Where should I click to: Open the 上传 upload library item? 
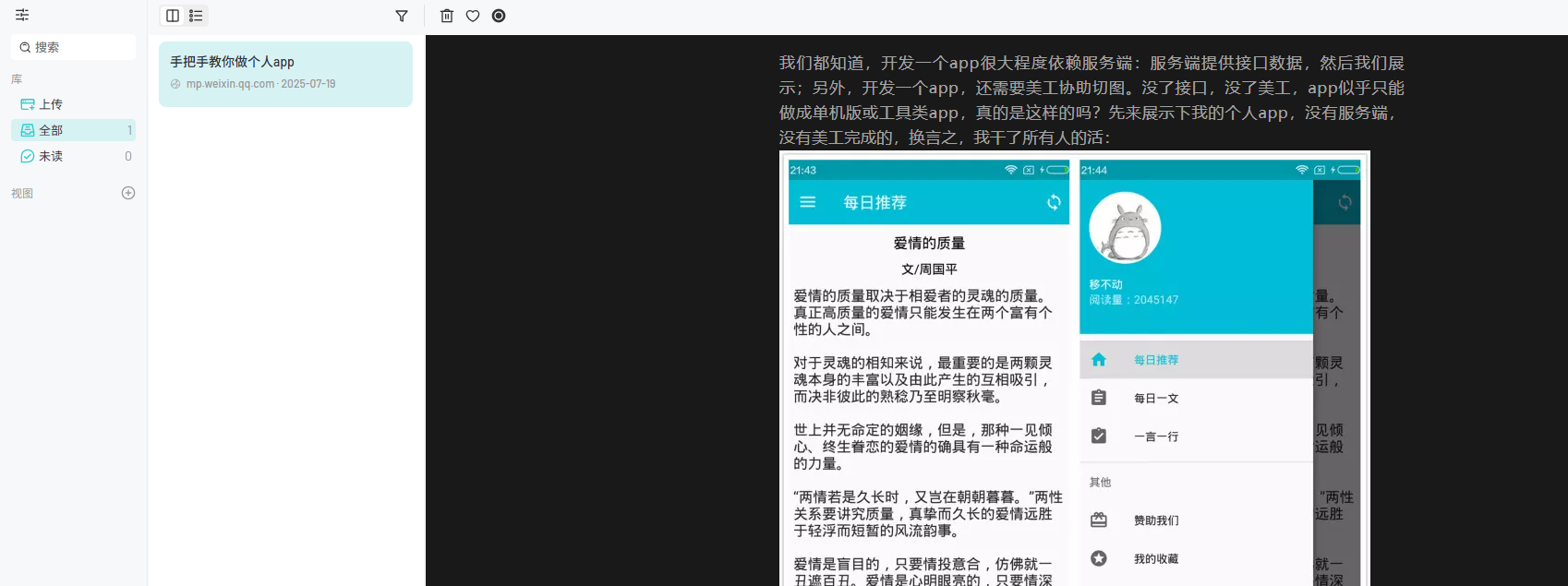(74, 104)
